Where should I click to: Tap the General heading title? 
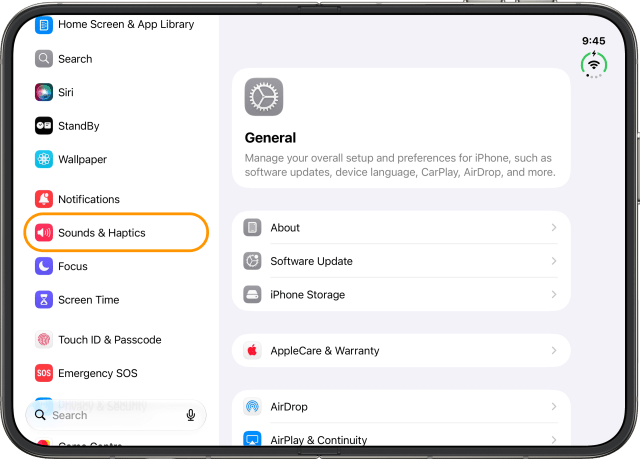[270, 138]
